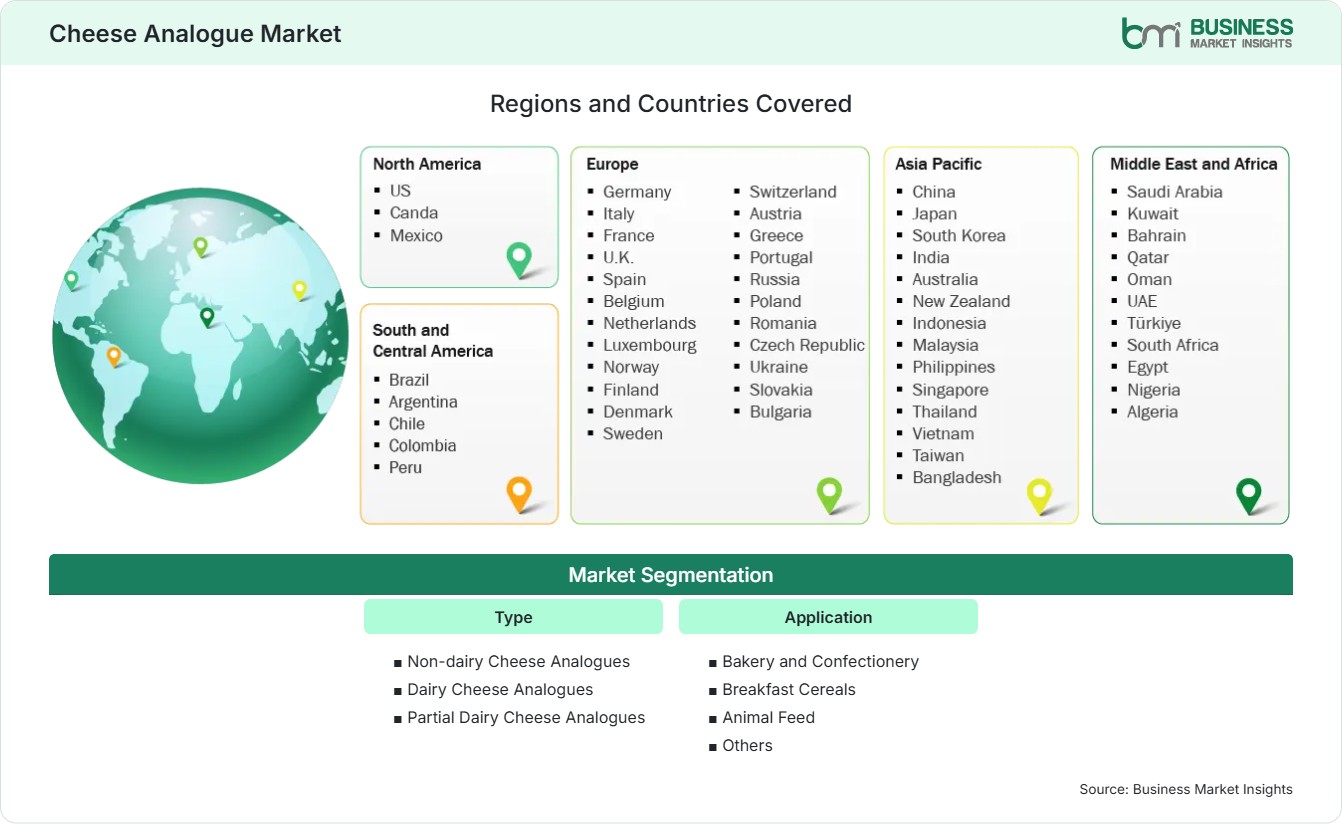Click Peru in the country list
Viewport: 1342px width, 824px height.
tap(405, 467)
